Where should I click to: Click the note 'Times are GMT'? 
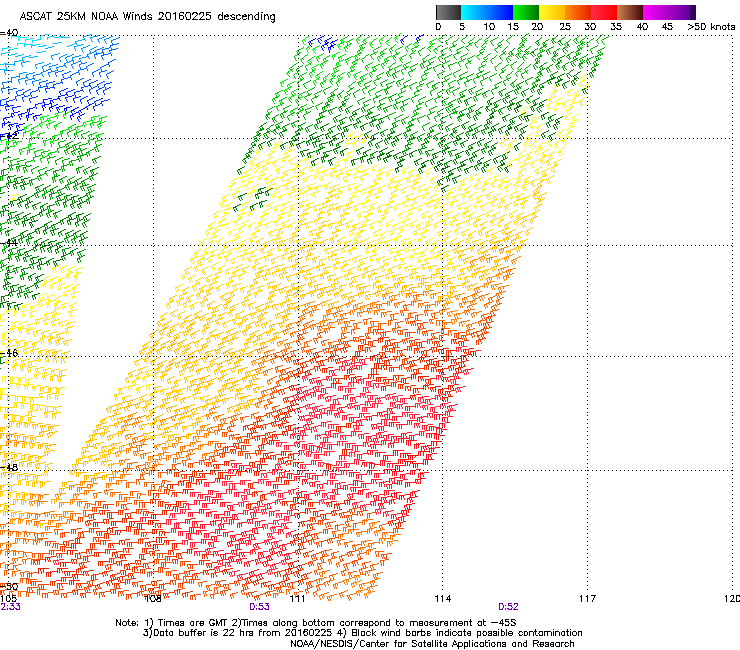click(x=193, y=623)
